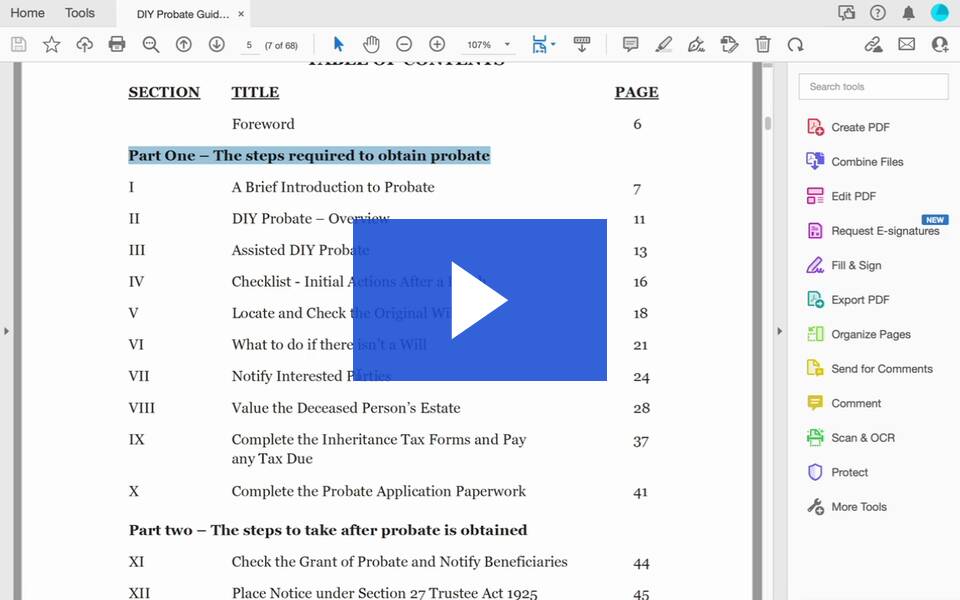
Task: Collapse the right tools pane
Action: point(779,331)
